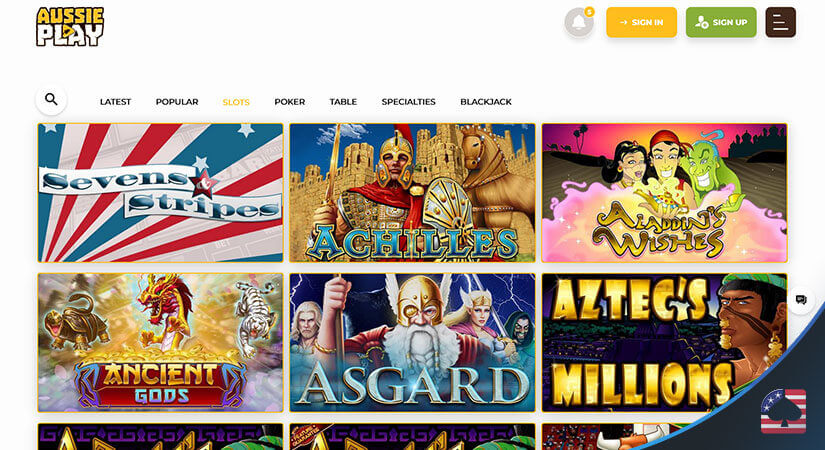825x450 pixels.
Task: Open the Aladdin's Wishes game tile
Action: coord(665,193)
